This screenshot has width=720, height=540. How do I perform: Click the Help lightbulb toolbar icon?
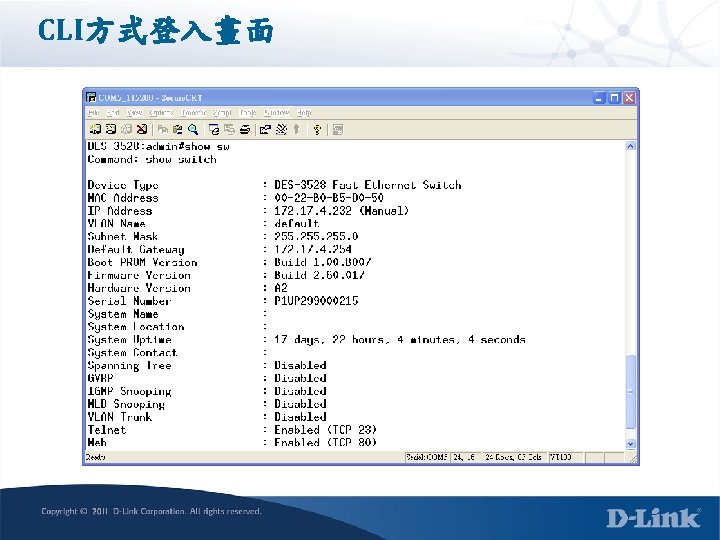[317, 129]
